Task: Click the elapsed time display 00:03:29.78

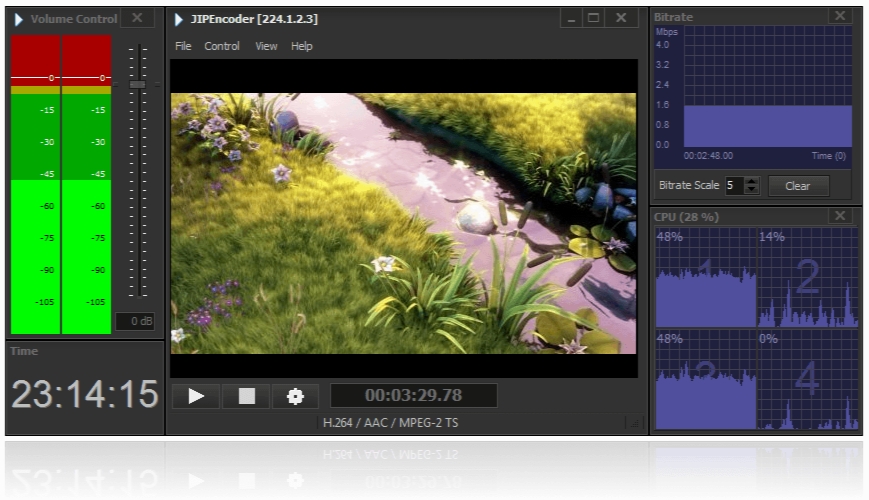Action: (413, 395)
